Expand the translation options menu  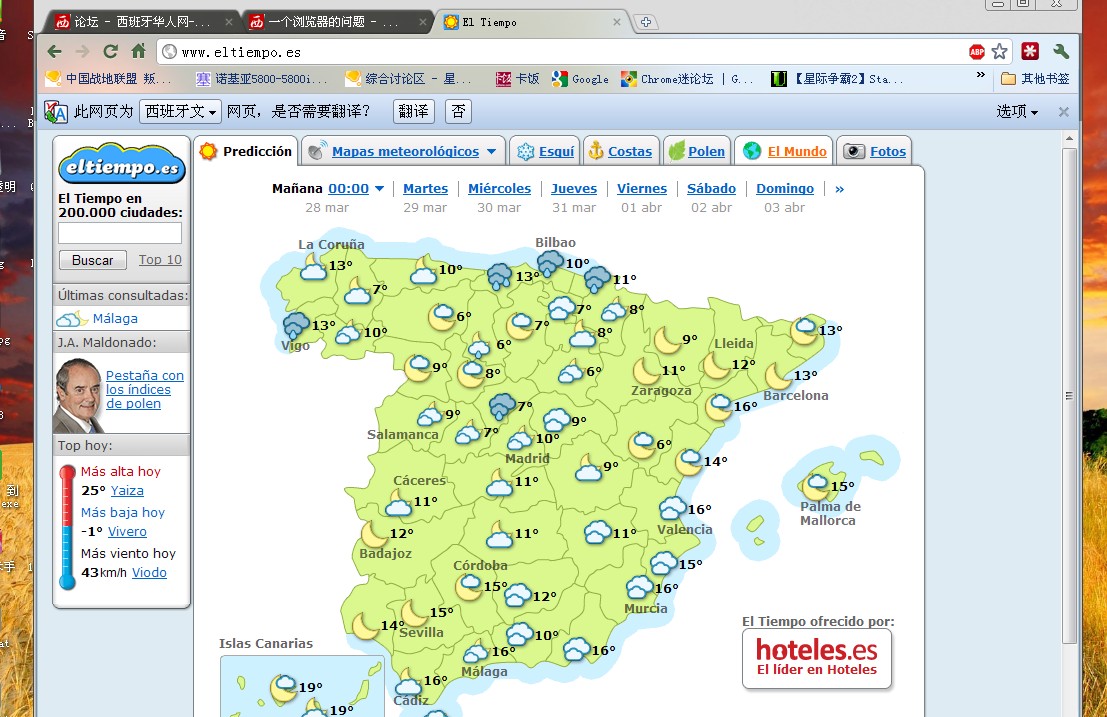pos(1017,112)
